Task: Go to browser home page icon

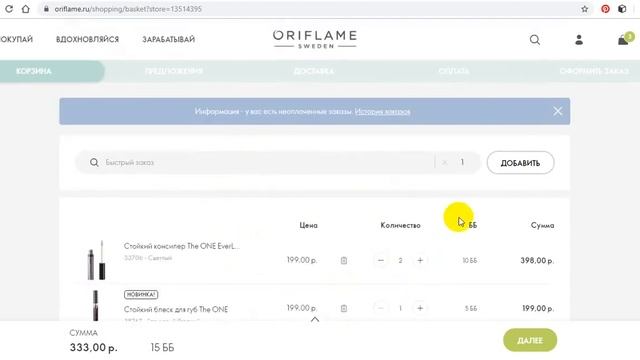Action: 26,9
